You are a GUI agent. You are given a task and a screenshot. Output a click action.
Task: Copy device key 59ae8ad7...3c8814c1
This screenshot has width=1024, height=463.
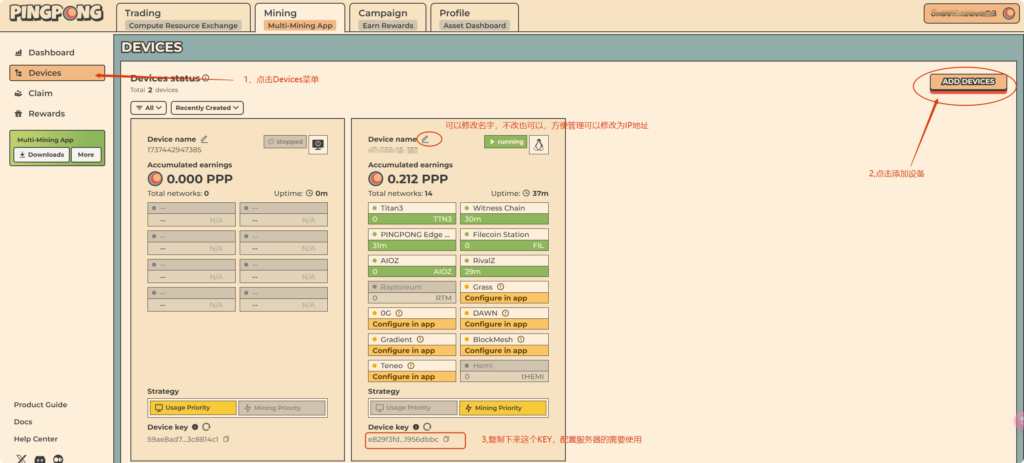(x=226, y=439)
